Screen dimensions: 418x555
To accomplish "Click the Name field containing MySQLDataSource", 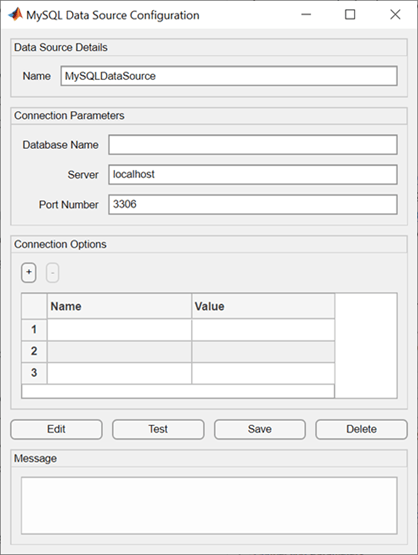I will tap(229, 76).
